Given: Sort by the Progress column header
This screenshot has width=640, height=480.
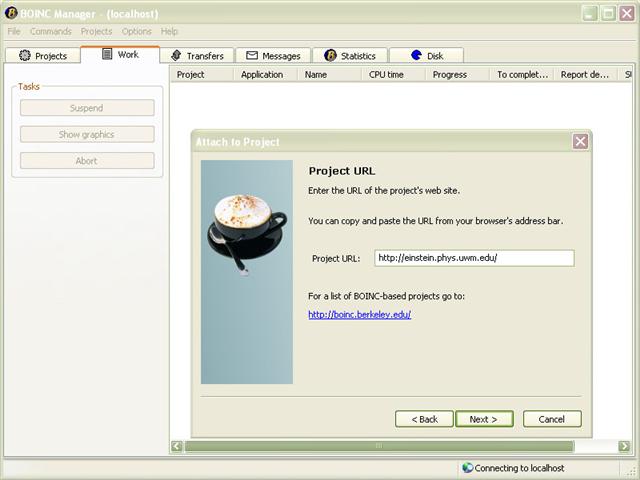Looking at the screenshot, I should pyautogui.click(x=458, y=75).
